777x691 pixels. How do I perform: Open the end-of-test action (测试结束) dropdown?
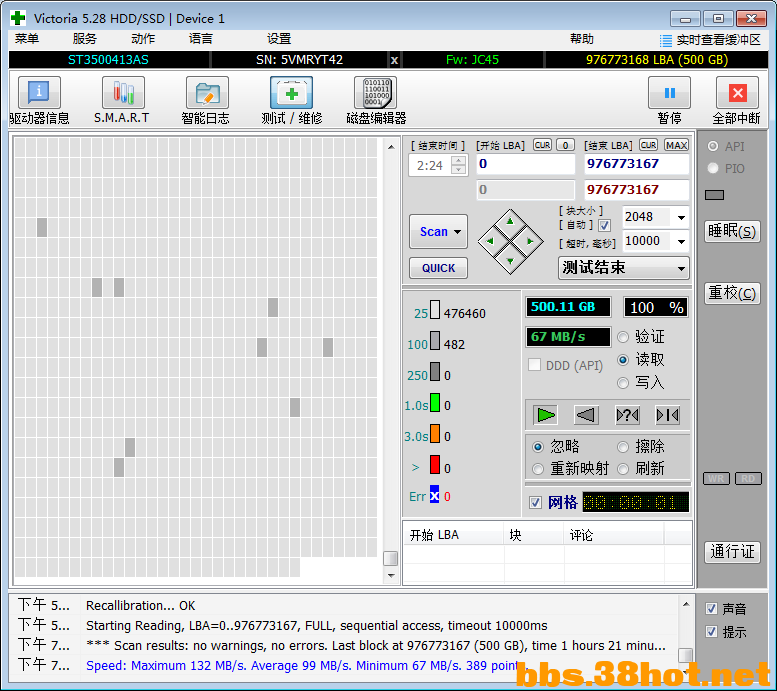point(623,268)
